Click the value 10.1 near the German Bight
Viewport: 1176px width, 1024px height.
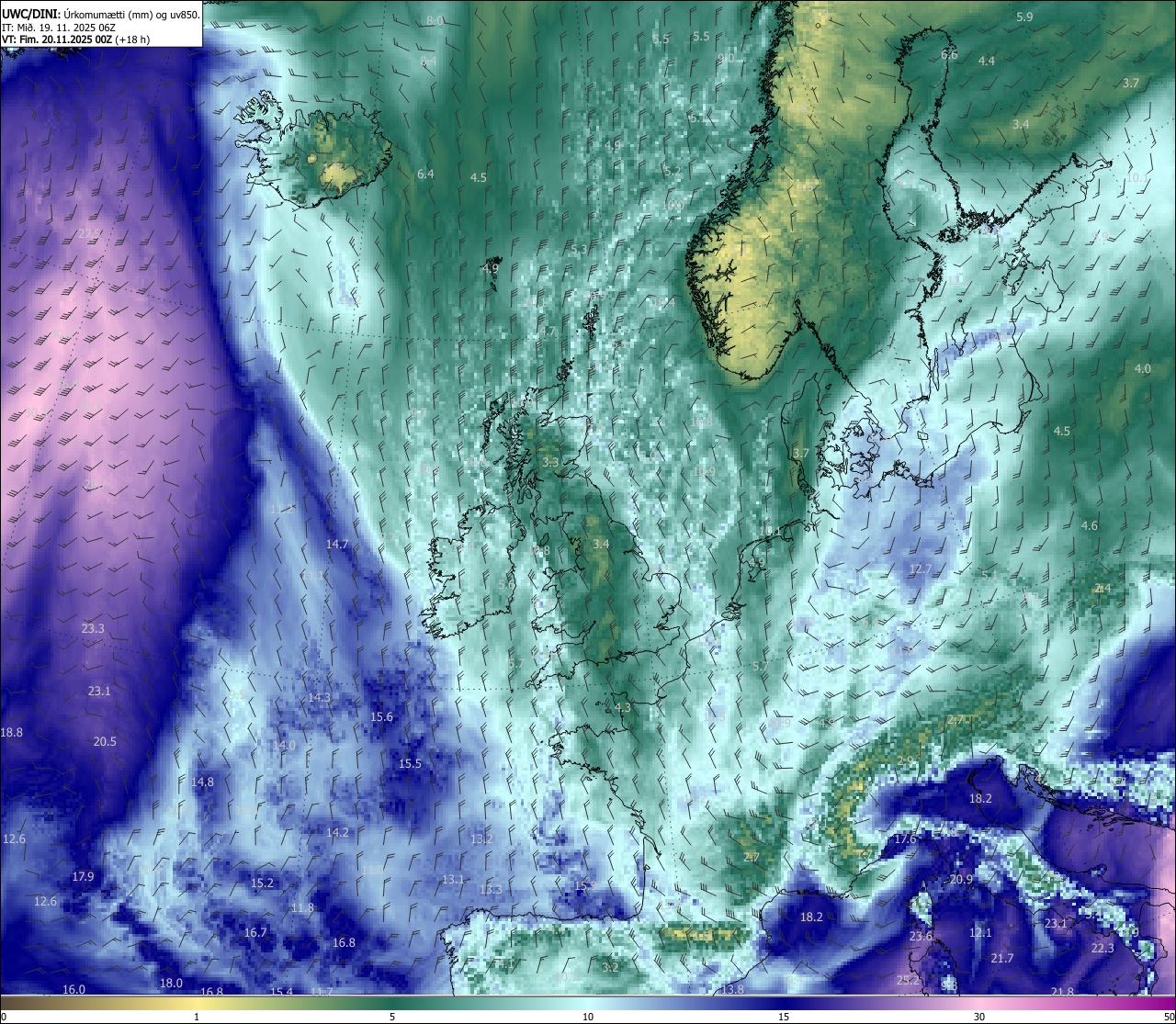tap(770, 531)
